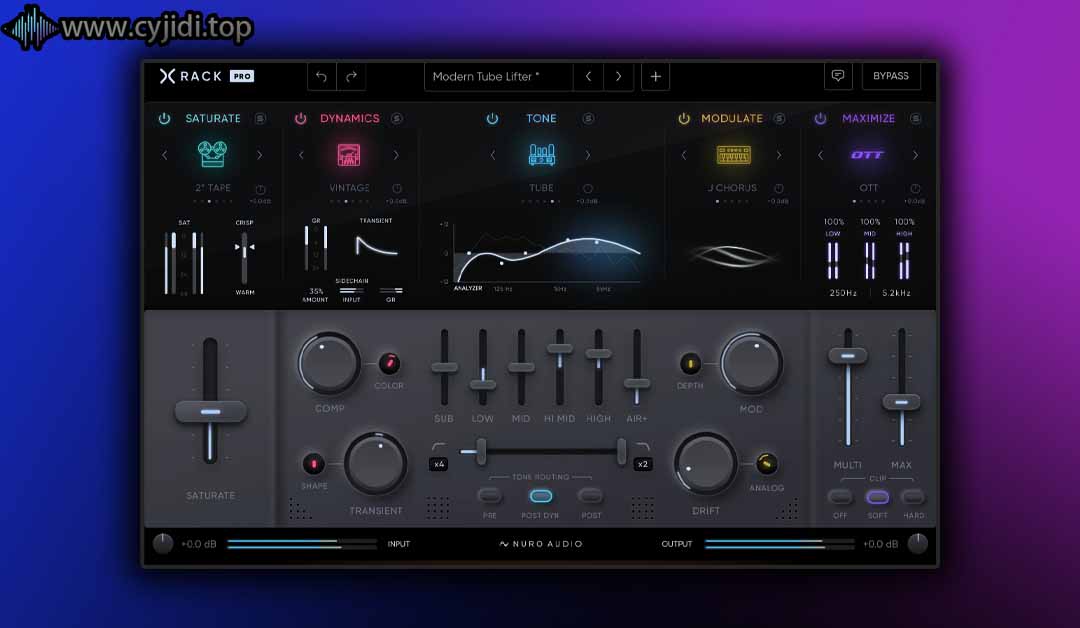
Task: Open the comment feedback icon
Action: pyautogui.click(x=838, y=76)
